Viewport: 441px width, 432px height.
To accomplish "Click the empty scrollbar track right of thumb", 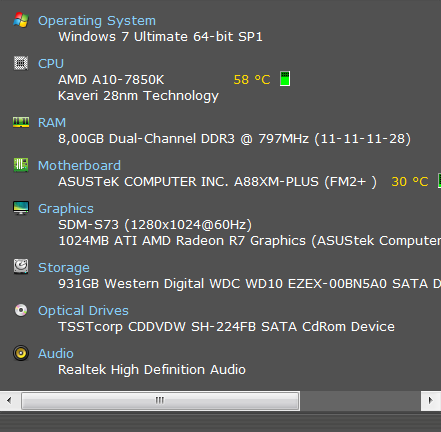I will click(x=360, y=400).
